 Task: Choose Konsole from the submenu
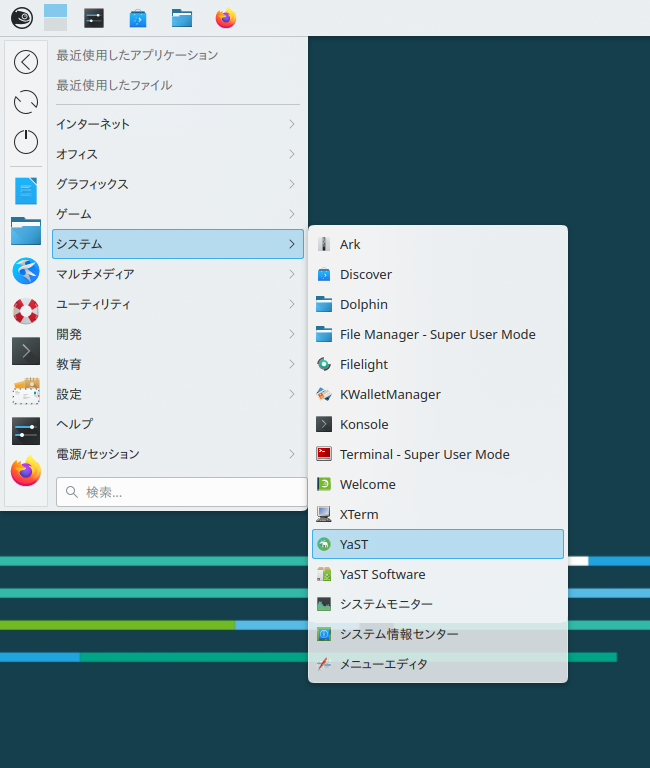438,424
